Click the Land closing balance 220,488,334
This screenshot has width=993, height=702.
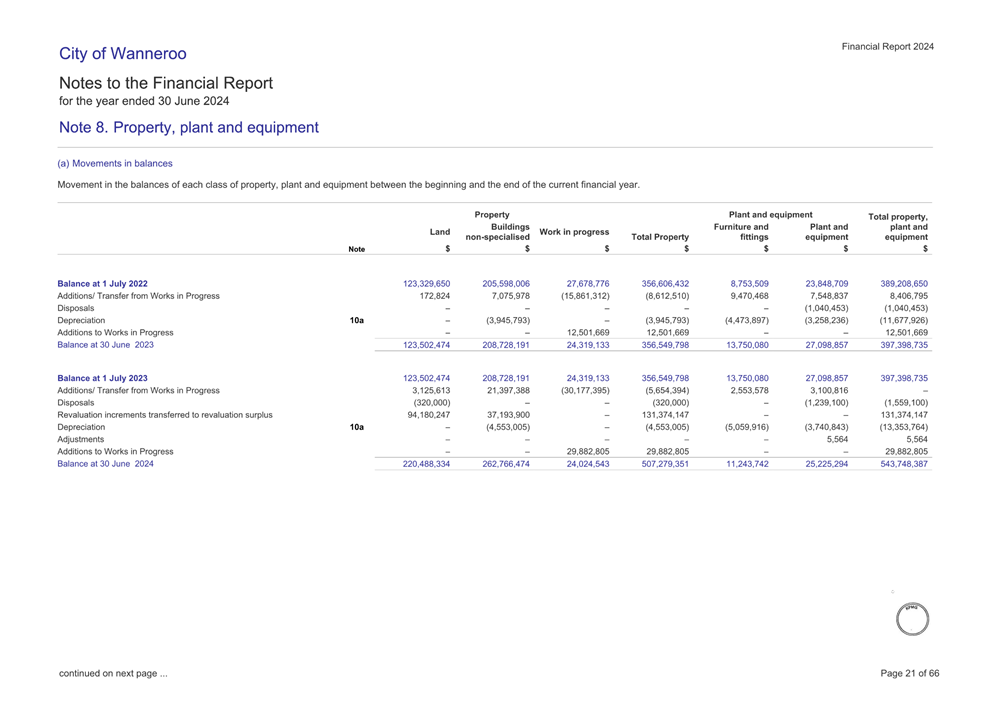426,464
